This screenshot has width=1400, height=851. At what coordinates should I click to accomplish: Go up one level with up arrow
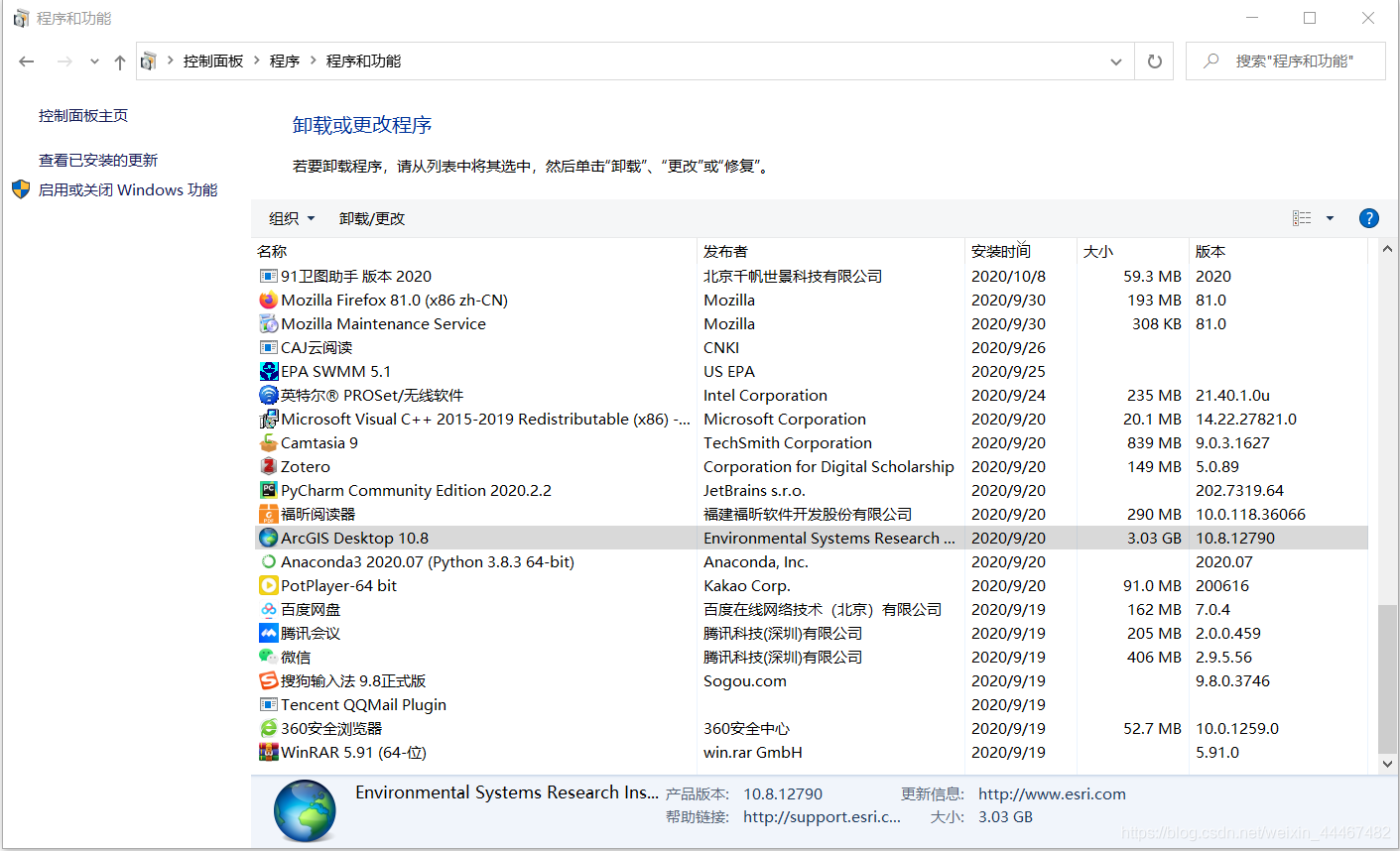tap(120, 61)
